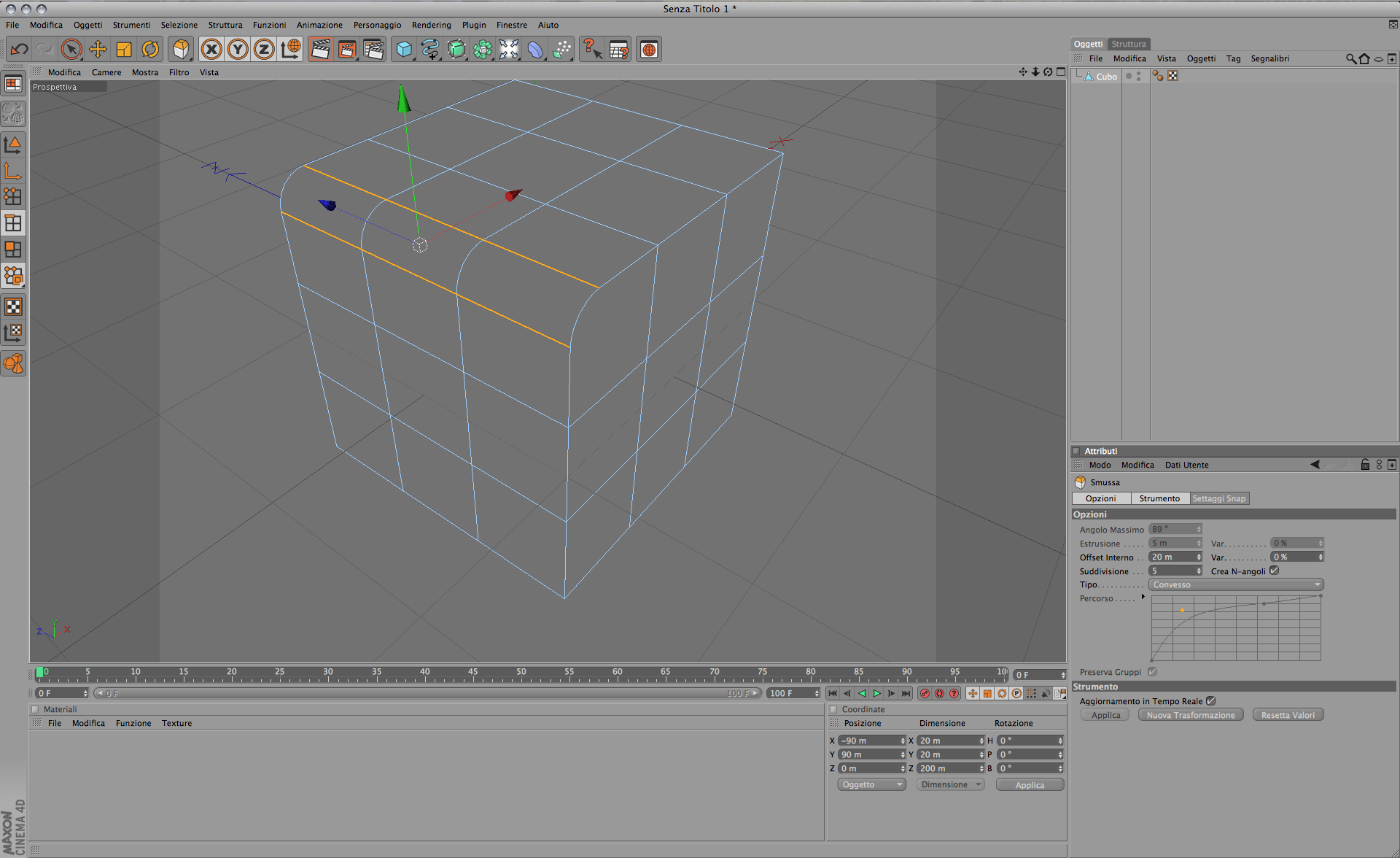Screen dimensions: 1400x858
Task: Toggle the Crea N-angoli checkbox
Action: point(1275,571)
